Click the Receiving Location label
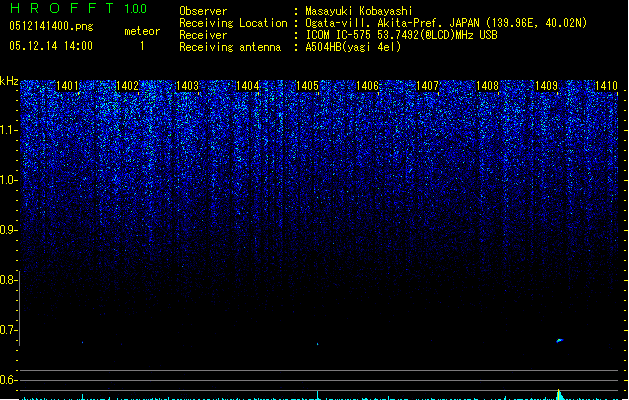 [233, 23]
